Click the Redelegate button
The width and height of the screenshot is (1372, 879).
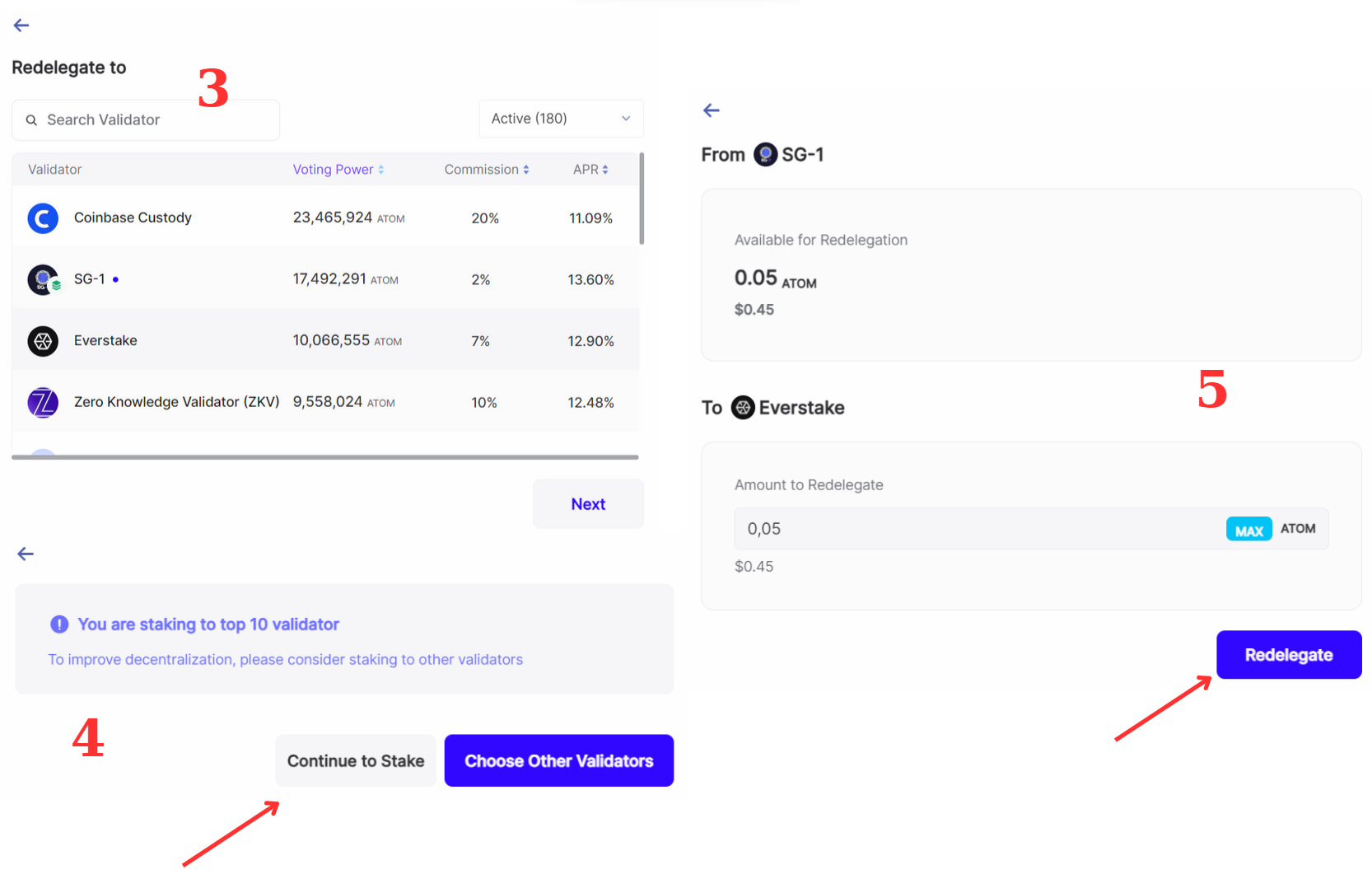[x=1289, y=655]
